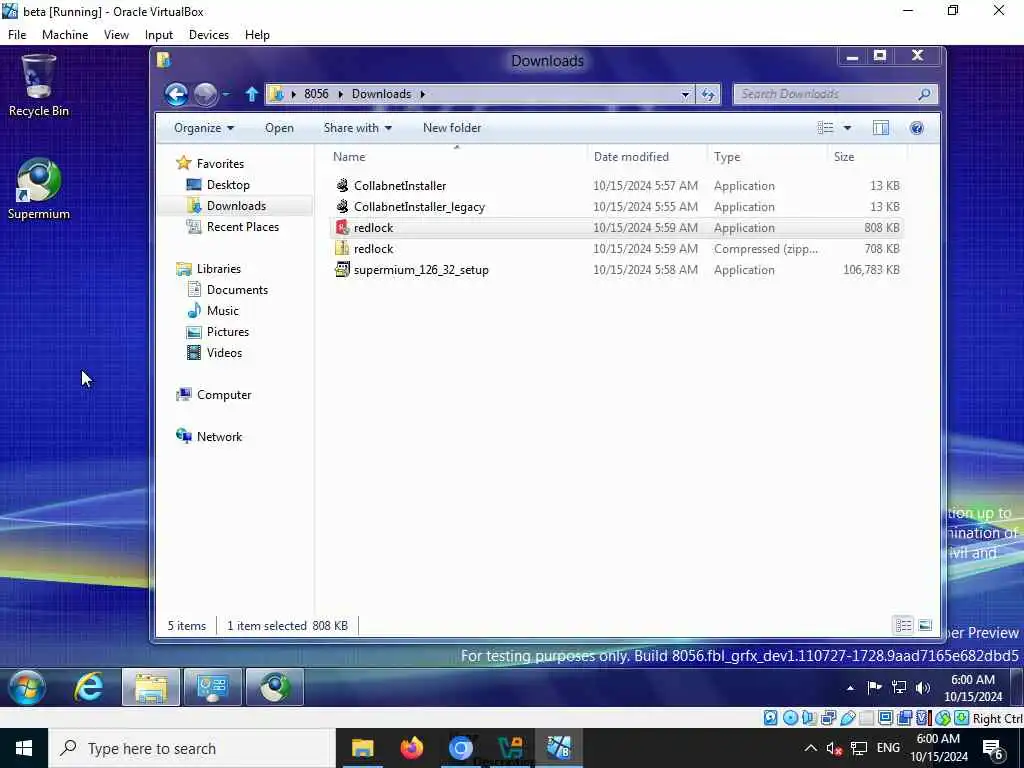
Task: Refresh the Downloads folder view
Action: [x=708, y=95]
